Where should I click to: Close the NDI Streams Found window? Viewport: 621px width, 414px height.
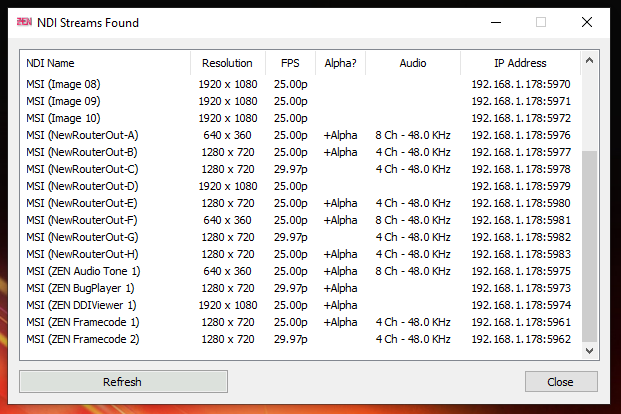pos(587,22)
